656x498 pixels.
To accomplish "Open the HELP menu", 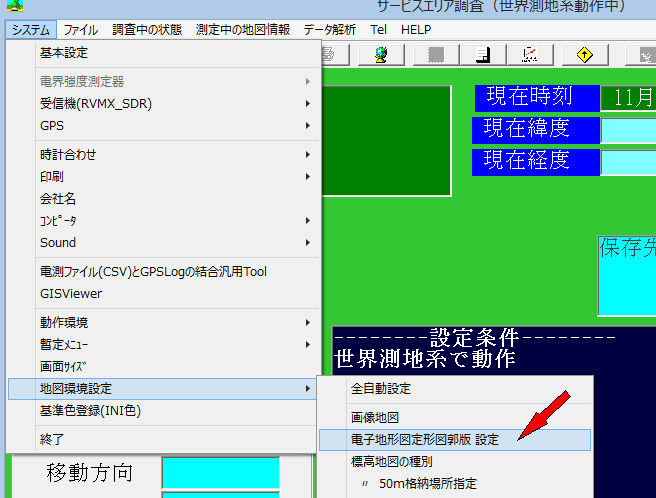I will tap(416, 30).
